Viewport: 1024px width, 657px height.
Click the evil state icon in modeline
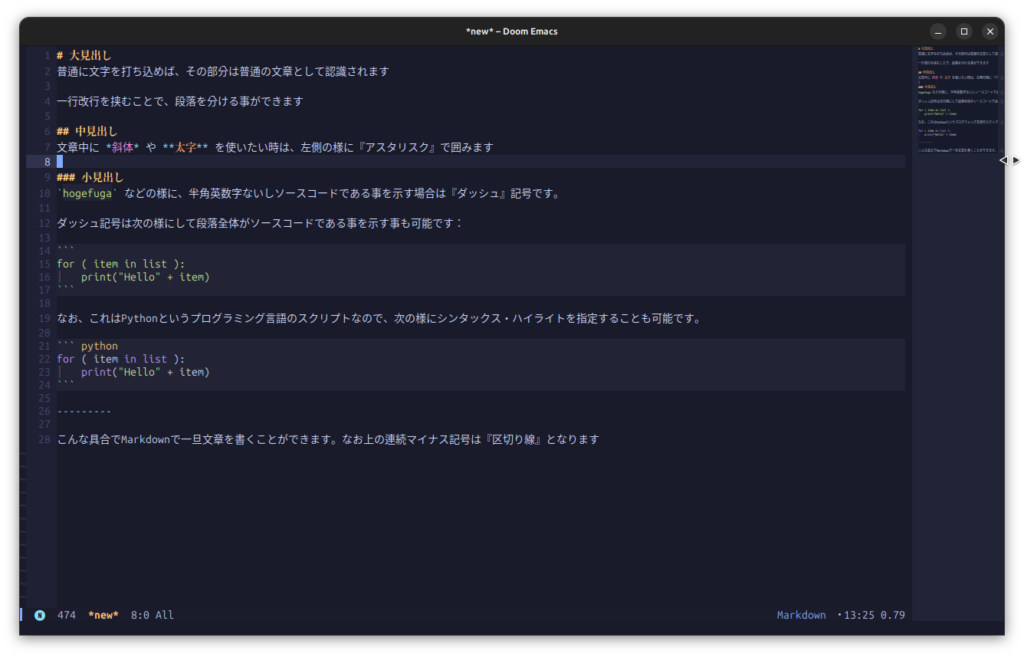pyautogui.click(x=40, y=615)
